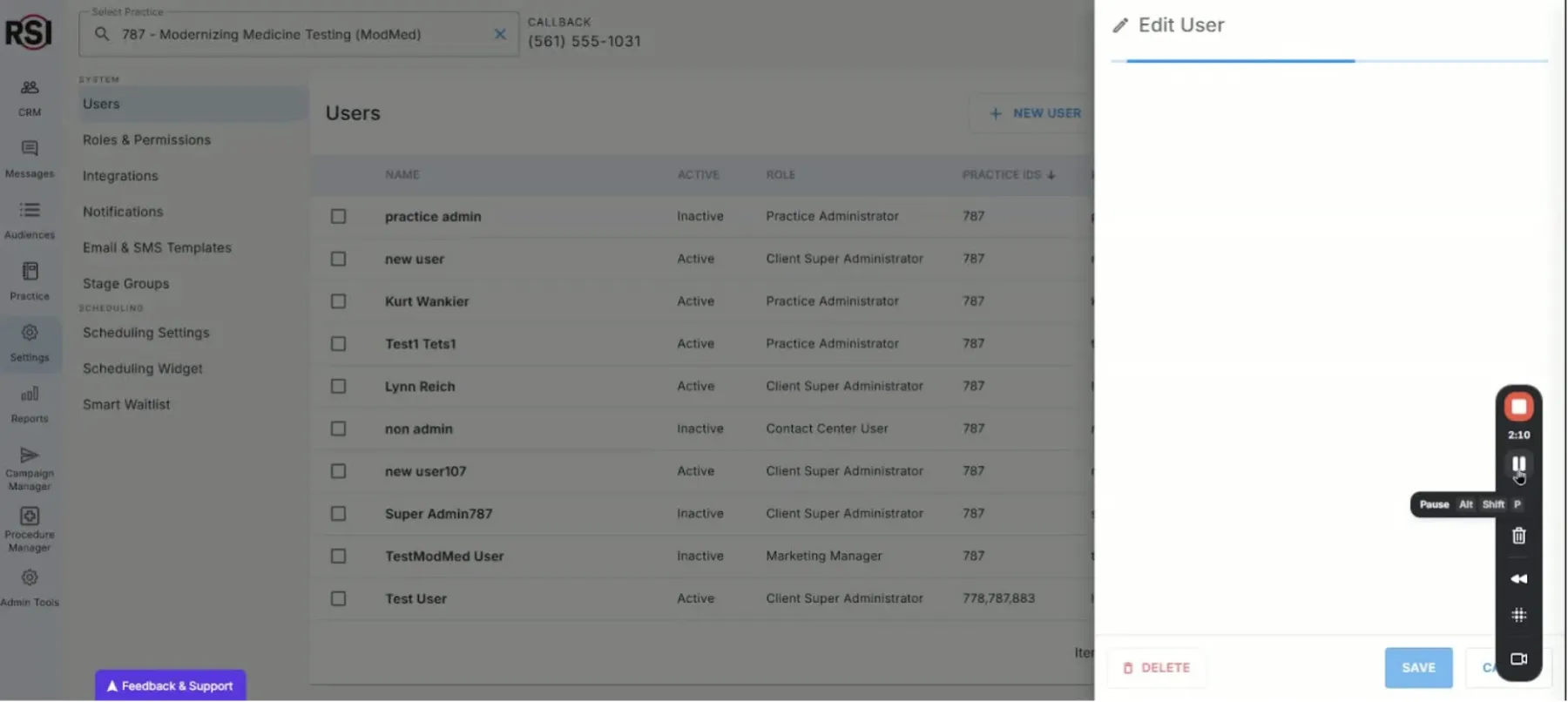
Task: Select Scheduling Widget menu item
Action: [143, 368]
